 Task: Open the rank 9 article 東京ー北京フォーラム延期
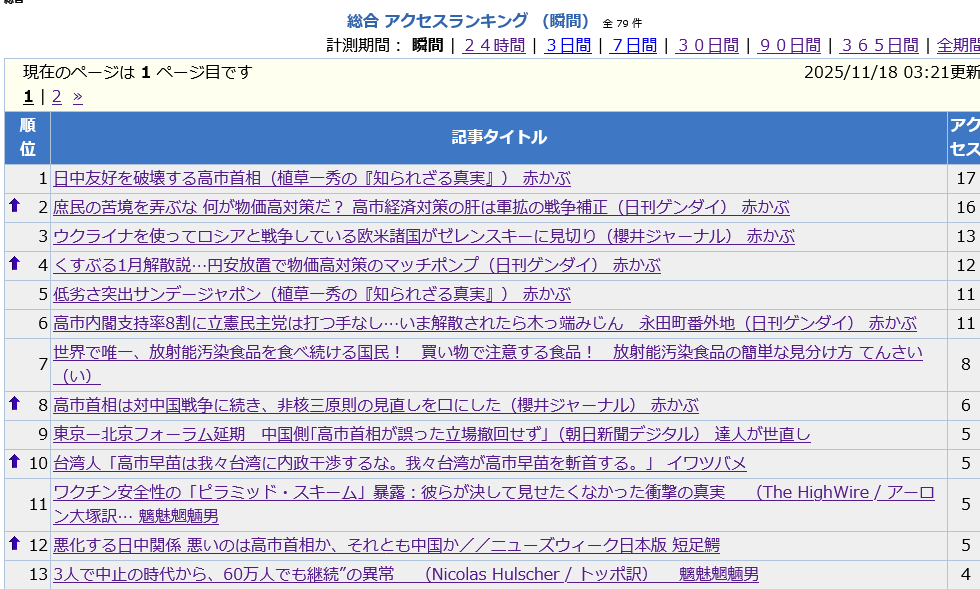point(431,435)
